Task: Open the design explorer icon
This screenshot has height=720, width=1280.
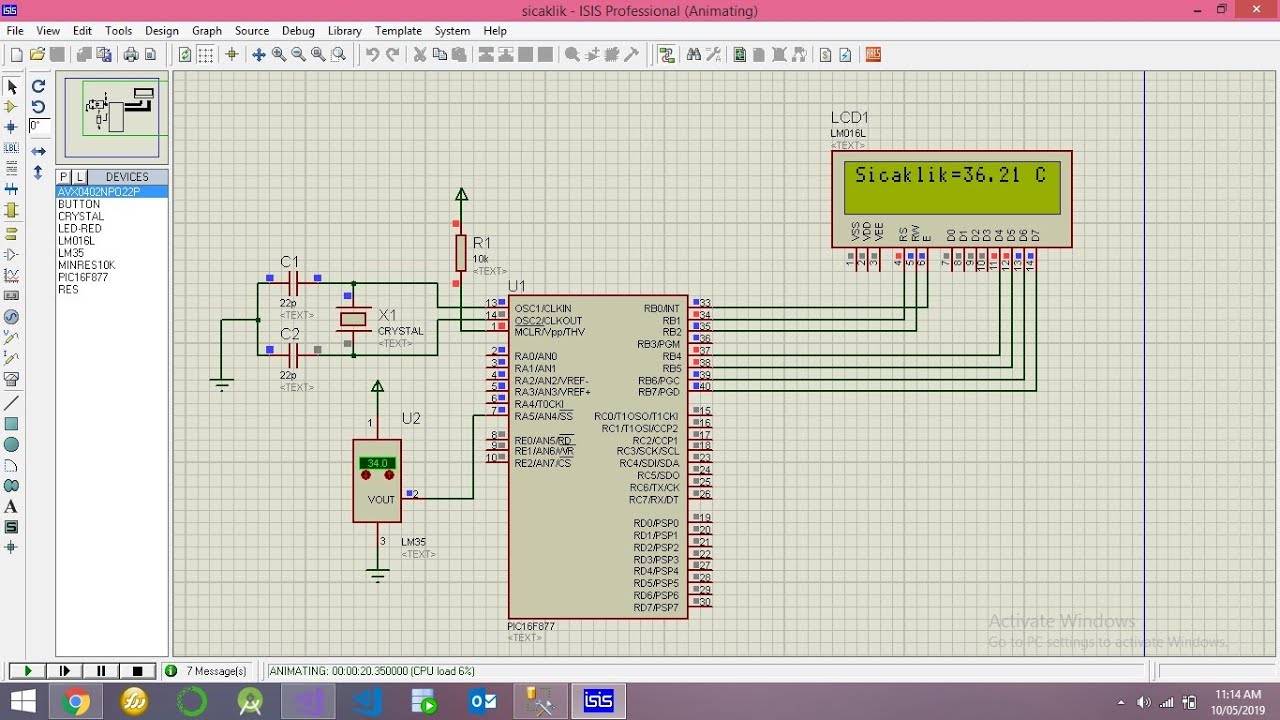Action: (x=740, y=55)
